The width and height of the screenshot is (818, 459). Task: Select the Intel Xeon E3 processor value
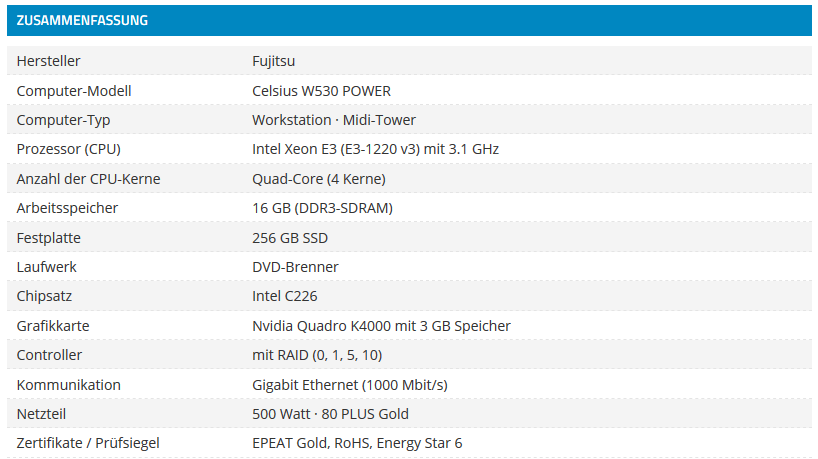point(376,149)
